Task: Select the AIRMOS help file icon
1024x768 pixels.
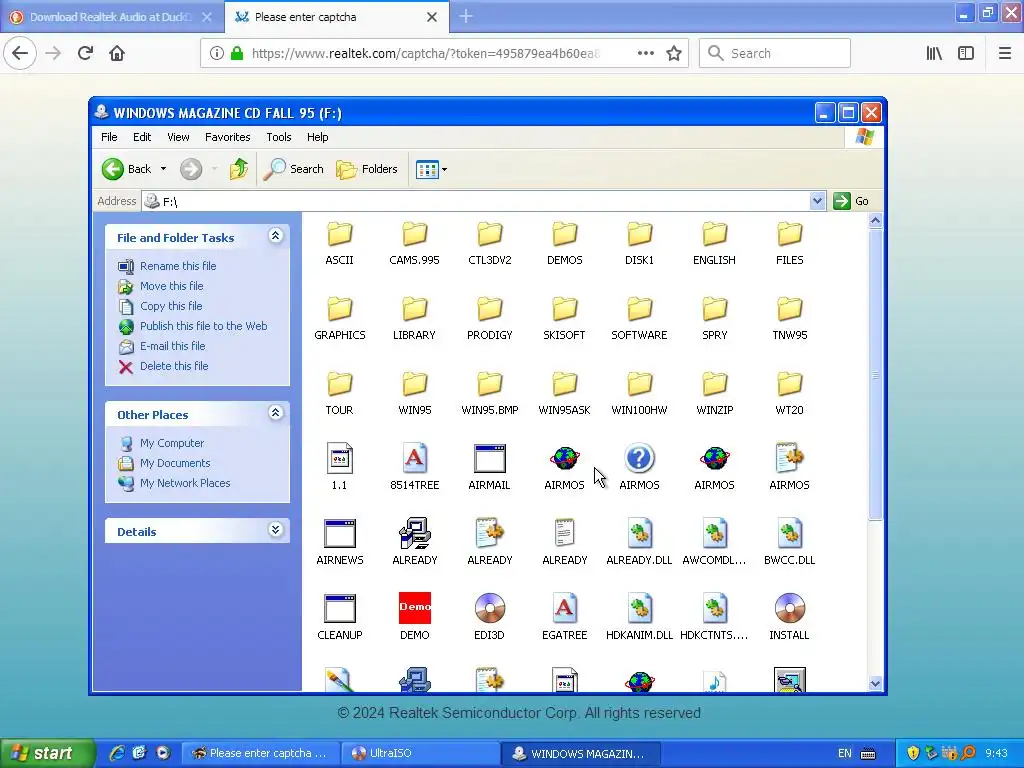Action: pyautogui.click(x=639, y=458)
